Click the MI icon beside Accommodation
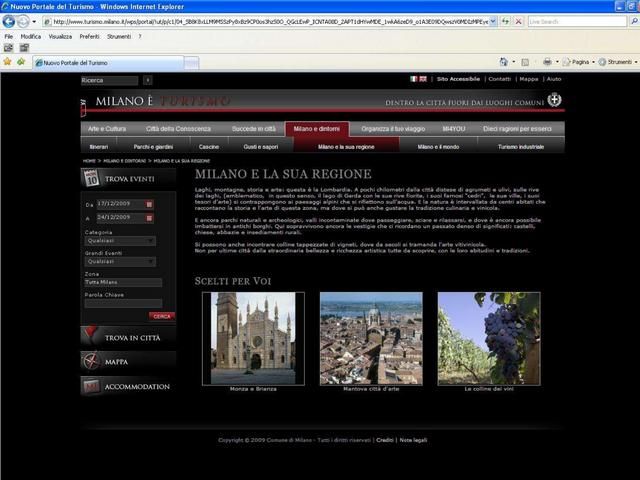The width and height of the screenshot is (640, 480). (x=91, y=386)
